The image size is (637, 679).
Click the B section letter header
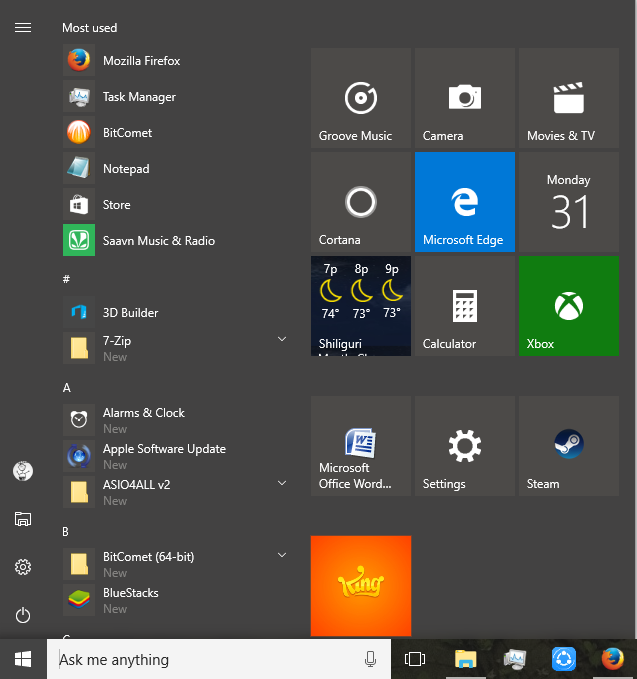(65, 532)
